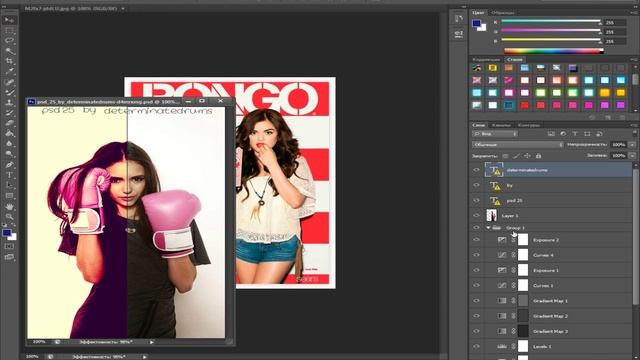
Task: Select the Lasso tool
Action: (9, 41)
